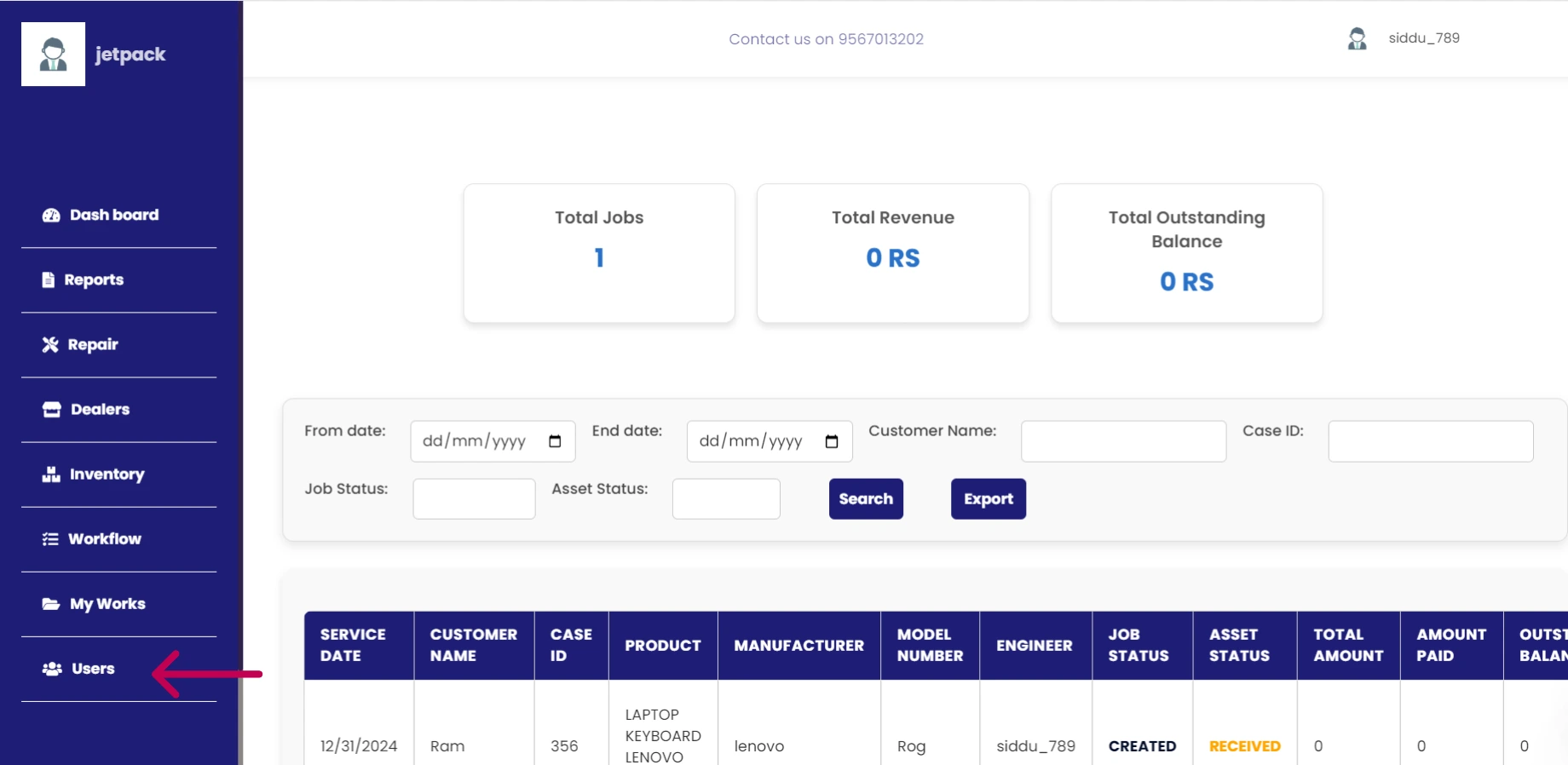Click the Export button
This screenshot has height=765, width=1568.
click(989, 499)
